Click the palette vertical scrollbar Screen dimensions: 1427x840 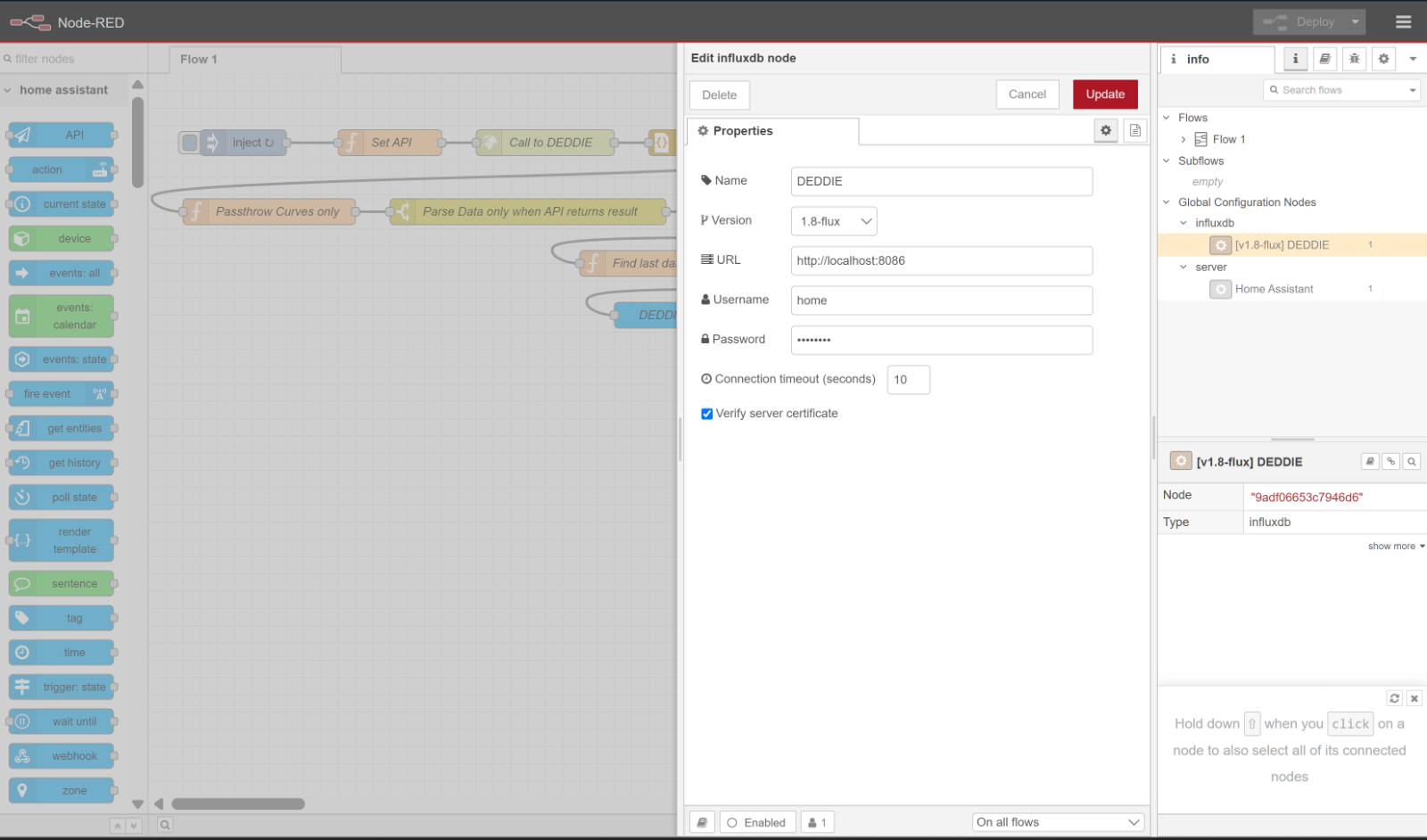pos(137,143)
